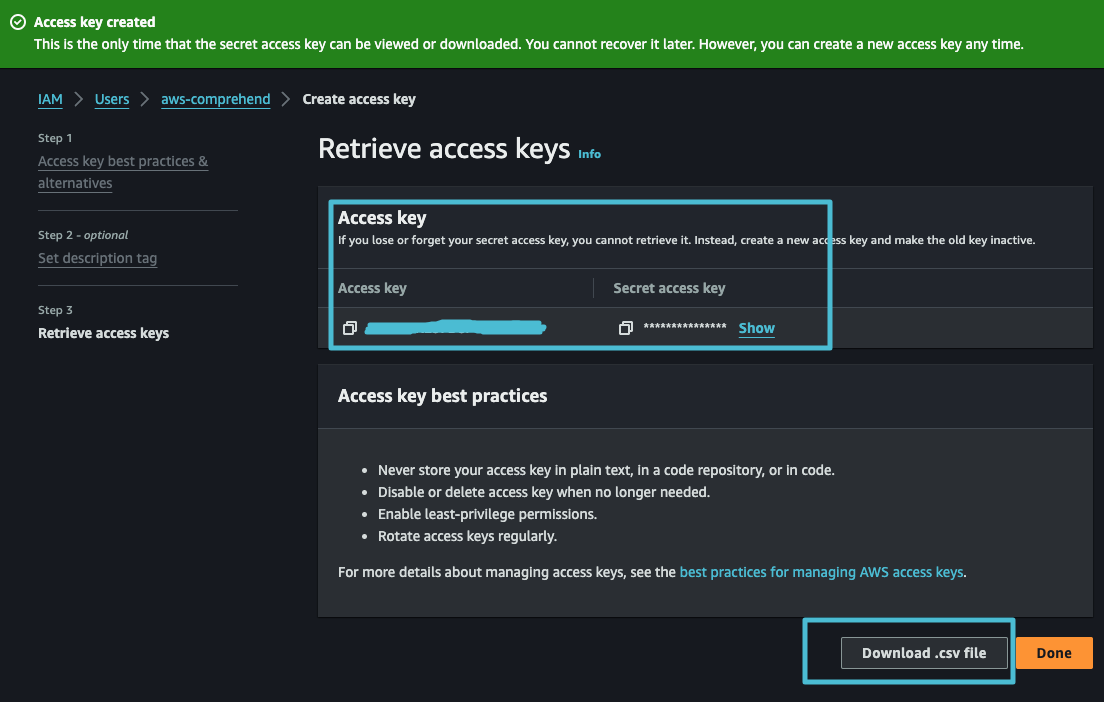Download the .csv file with the keys
The width and height of the screenshot is (1104, 702).
(x=923, y=652)
